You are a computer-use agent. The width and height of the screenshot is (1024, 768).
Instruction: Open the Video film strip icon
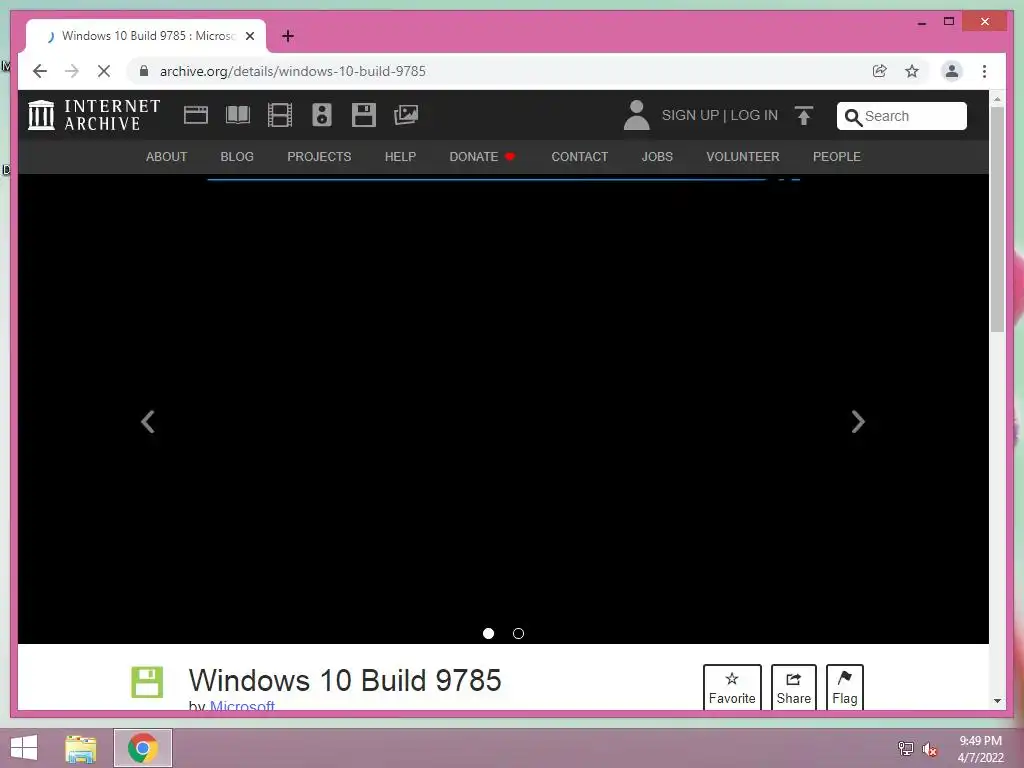pyautogui.click(x=280, y=116)
